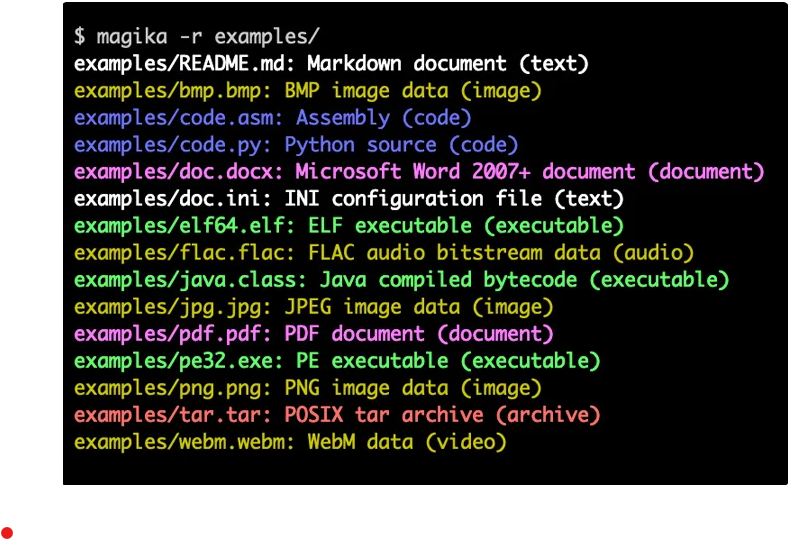Select the examples/elf64.elf ELF executable line
Screen dimensions: 788x540
click(x=349, y=226)
